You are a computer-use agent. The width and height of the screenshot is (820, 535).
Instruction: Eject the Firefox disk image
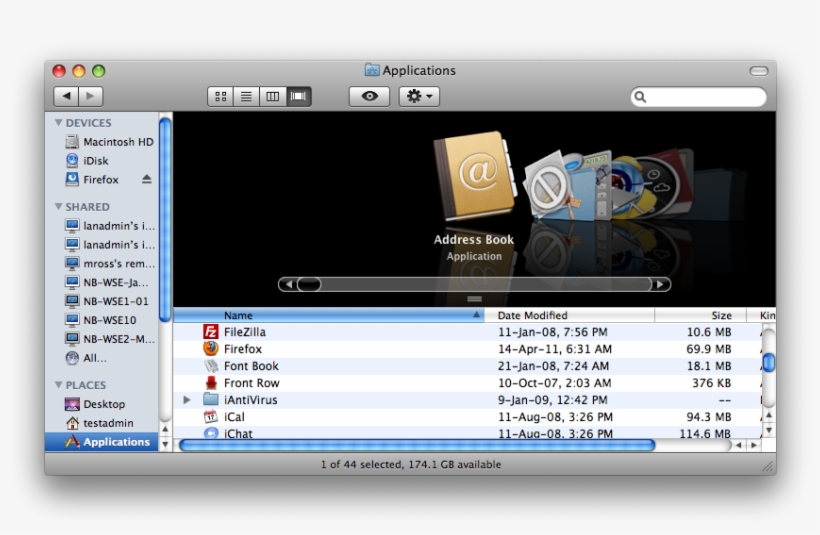pyautogui.click(x=147, y=180)
